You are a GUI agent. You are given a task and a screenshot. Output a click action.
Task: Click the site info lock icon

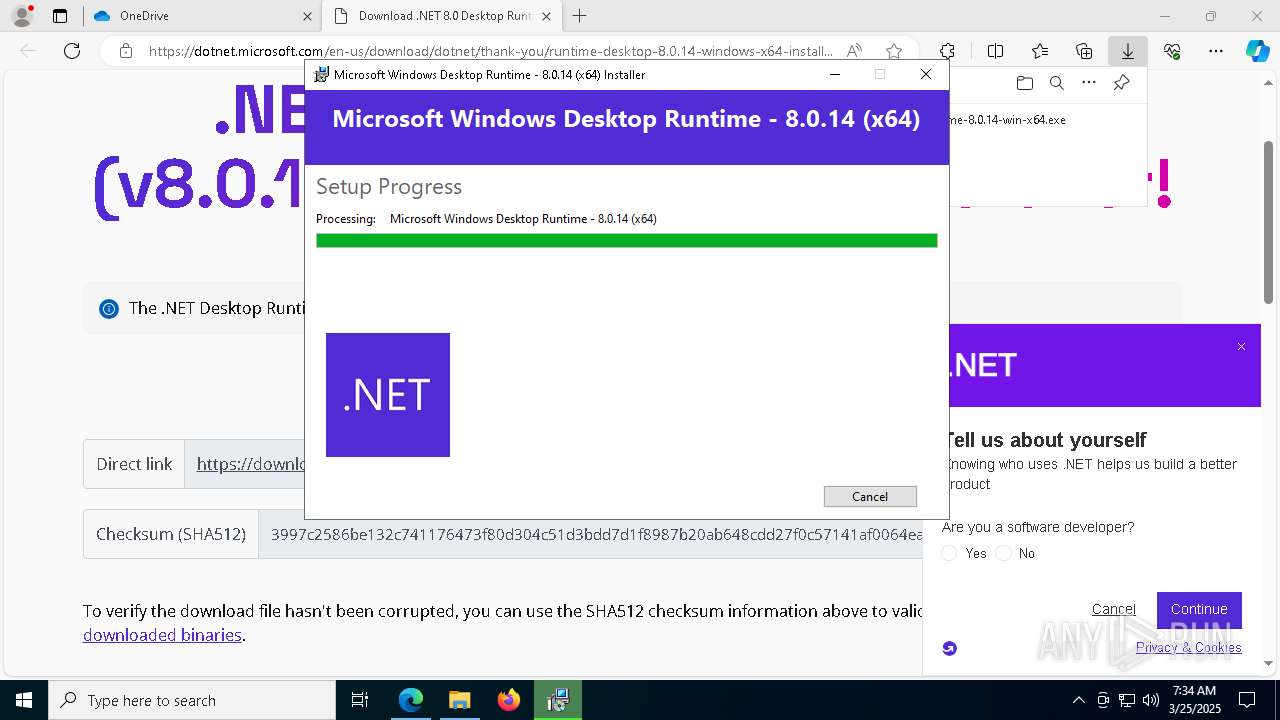(125, 51)
